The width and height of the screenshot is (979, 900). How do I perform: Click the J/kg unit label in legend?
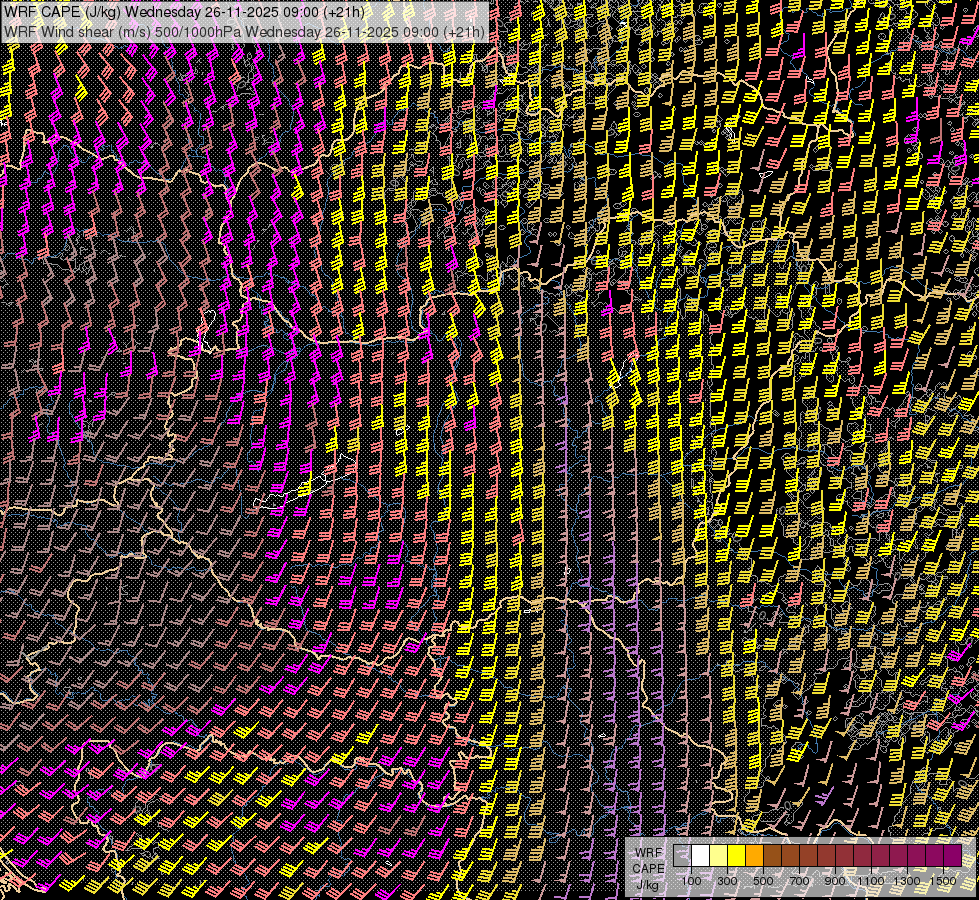[648, 885]
